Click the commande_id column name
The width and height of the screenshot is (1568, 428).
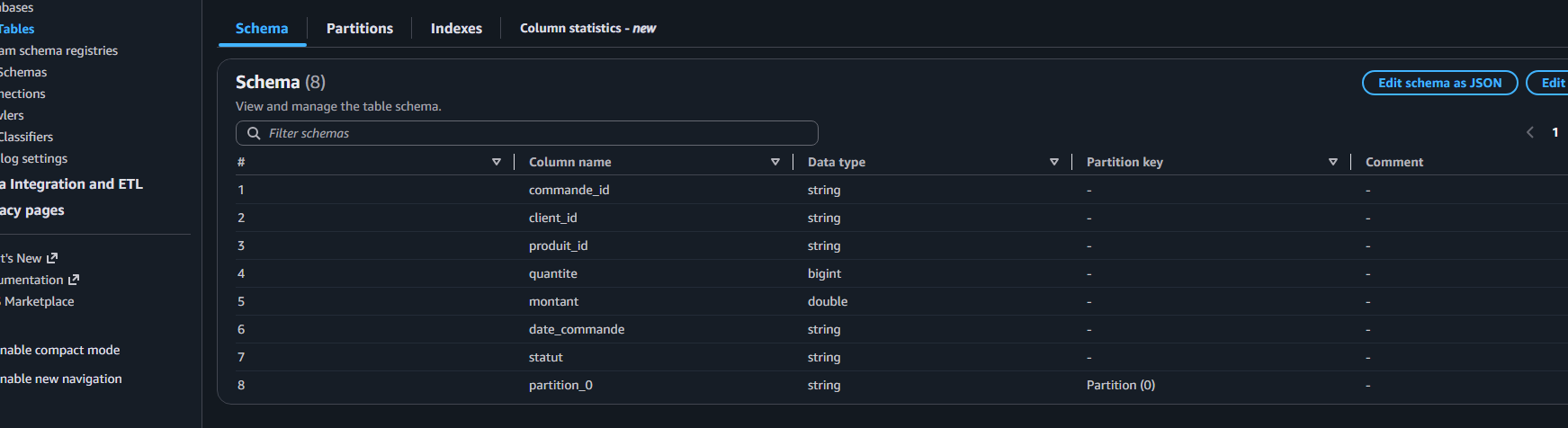(x=569, y=190)
